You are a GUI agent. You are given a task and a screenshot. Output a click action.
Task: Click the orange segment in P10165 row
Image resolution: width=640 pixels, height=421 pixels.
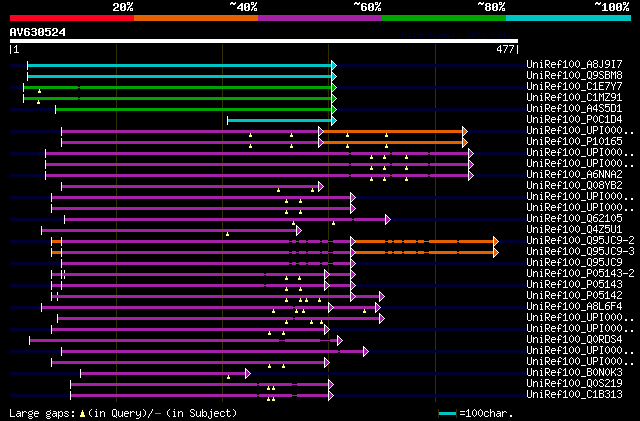[x=393, y=143]
